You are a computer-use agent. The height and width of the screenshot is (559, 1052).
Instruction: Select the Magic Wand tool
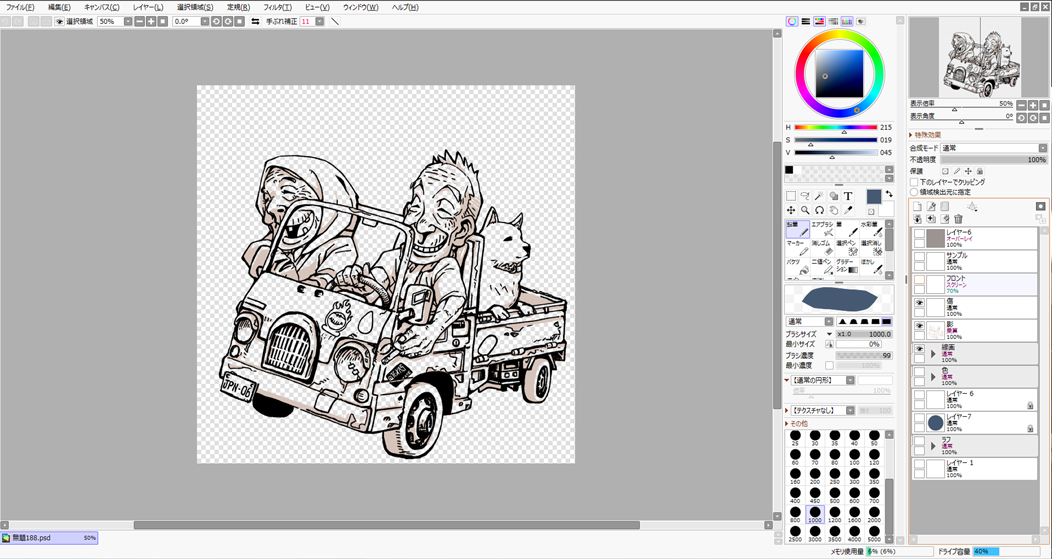pyautogui.click(x=819, y=196)
